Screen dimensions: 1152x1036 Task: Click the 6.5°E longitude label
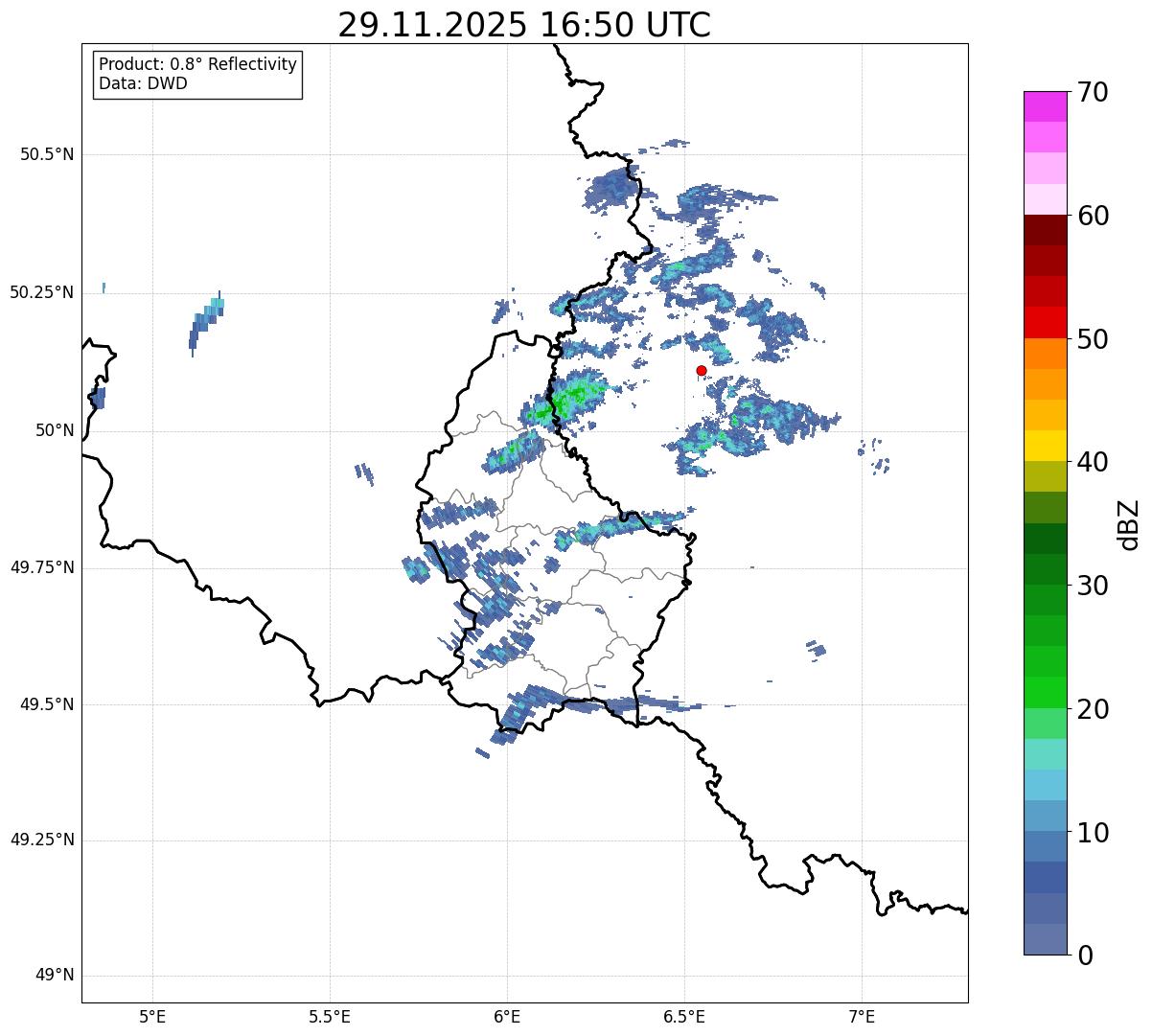click(x=684, y=1017)
